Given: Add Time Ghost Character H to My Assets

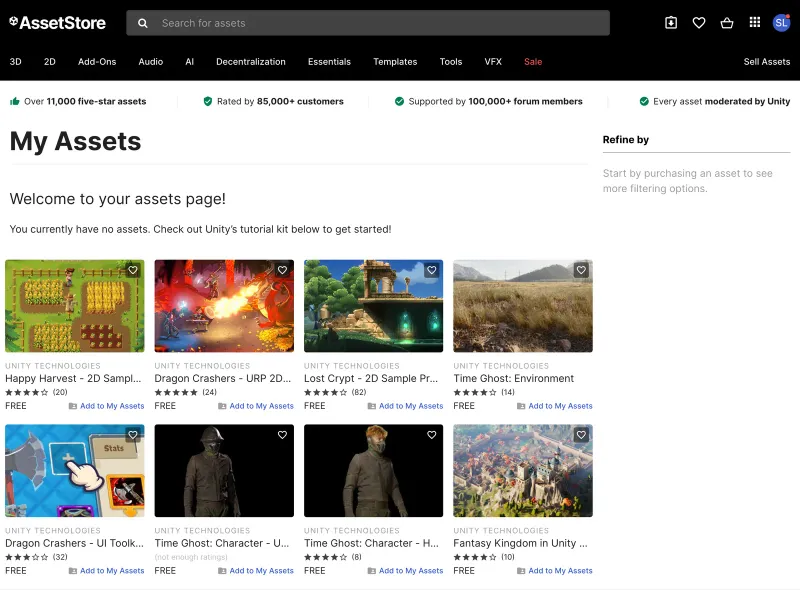Looking at the screenshot, I should coord(405,570).
